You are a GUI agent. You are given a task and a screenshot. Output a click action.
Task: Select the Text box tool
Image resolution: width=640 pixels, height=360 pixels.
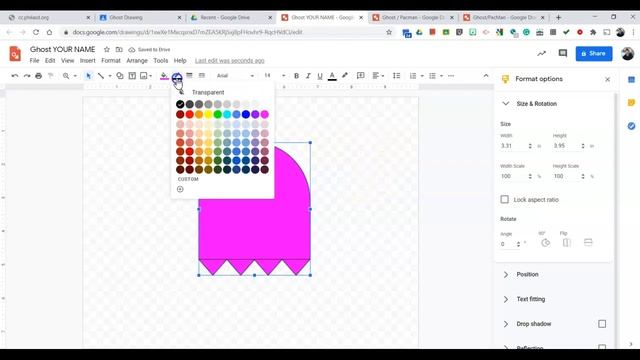click(x=132, y=76)
